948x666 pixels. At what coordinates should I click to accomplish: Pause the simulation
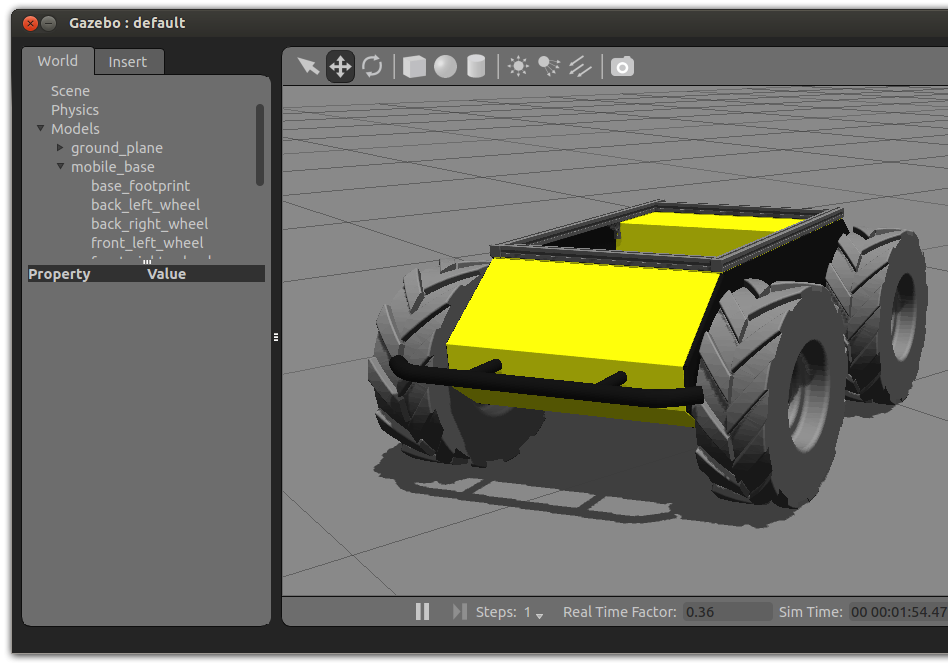click(422, 611)
